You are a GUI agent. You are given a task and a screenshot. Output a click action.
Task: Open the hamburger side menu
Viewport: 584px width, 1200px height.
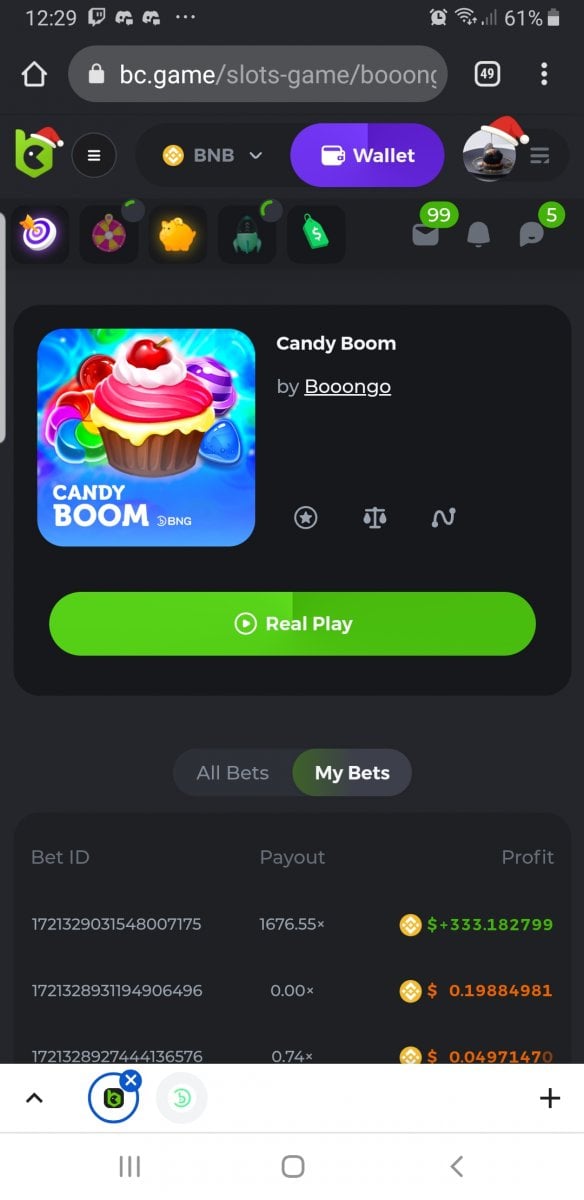point(94,155)
